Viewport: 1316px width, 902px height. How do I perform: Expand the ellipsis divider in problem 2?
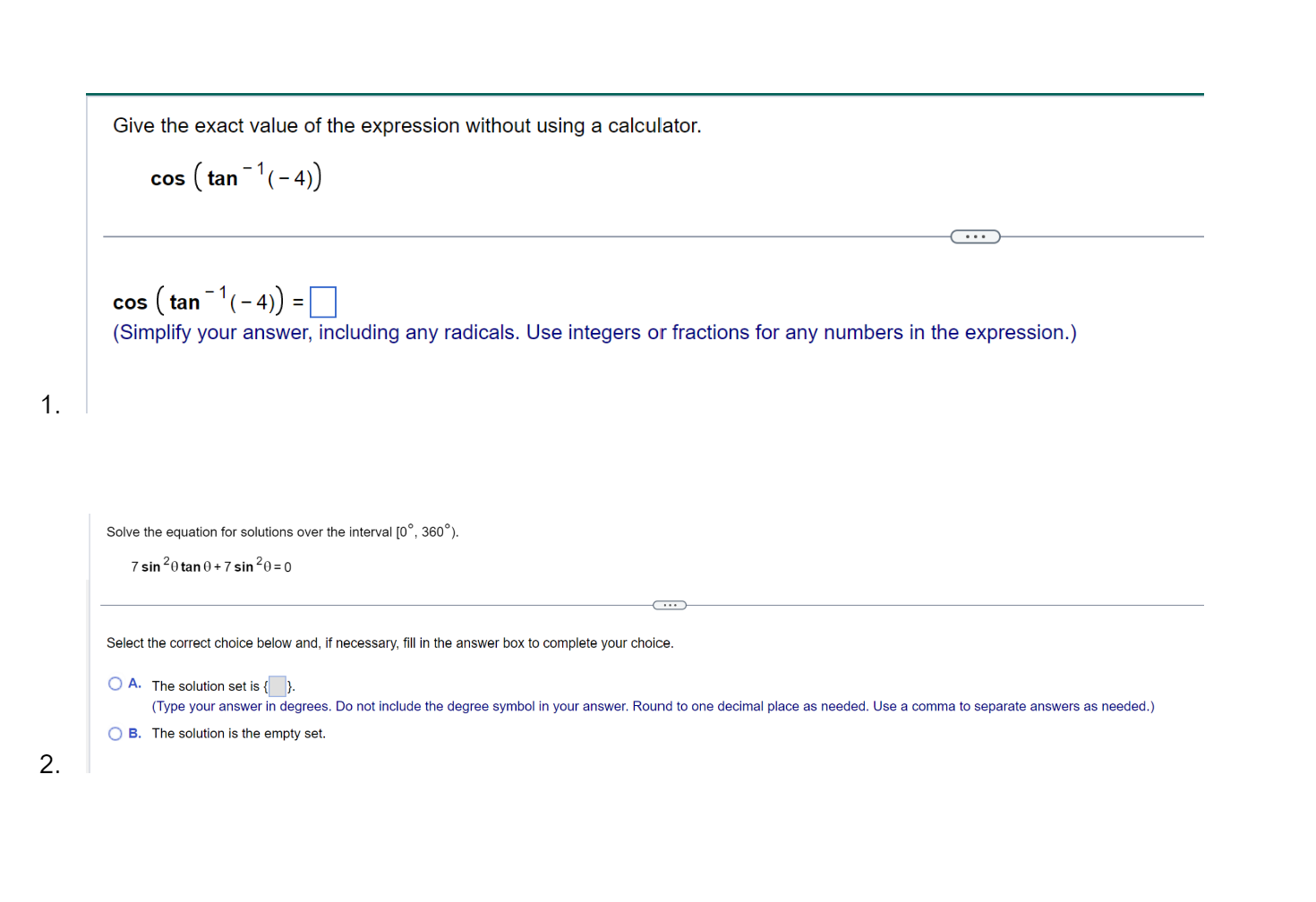click(670, 605)
